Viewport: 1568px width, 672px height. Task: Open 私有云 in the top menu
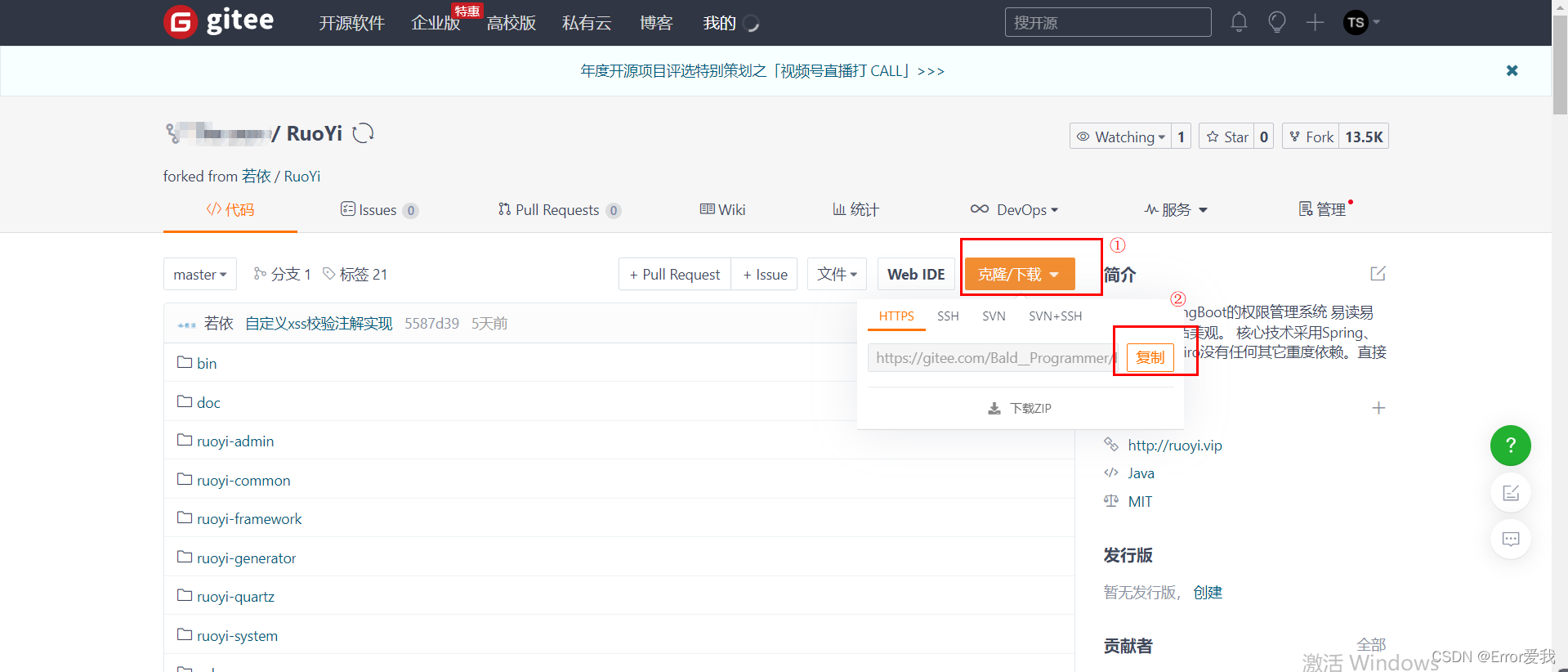[587, 23]
